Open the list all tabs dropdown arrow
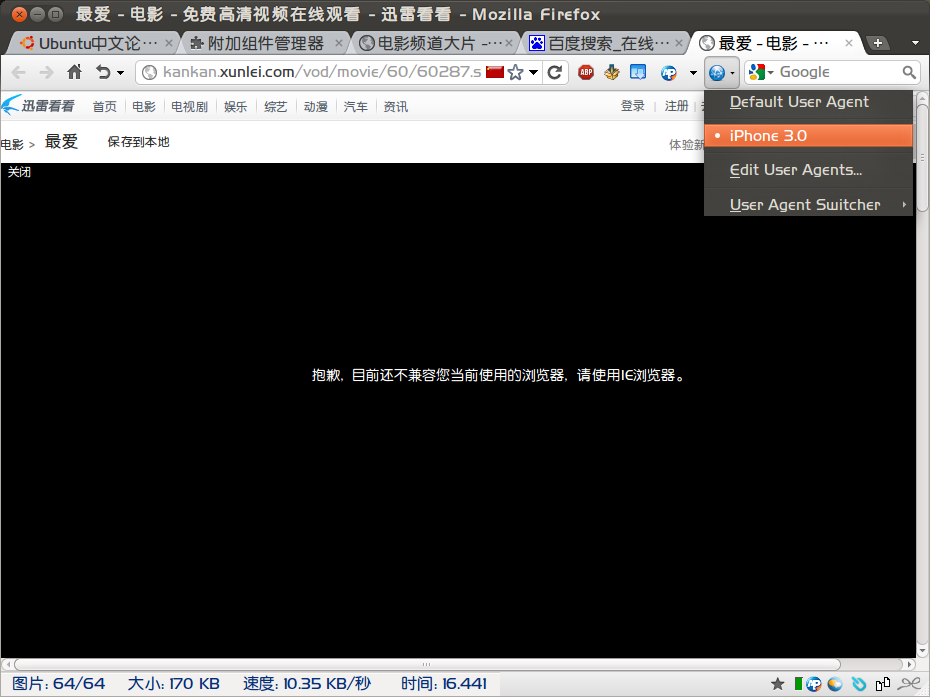 [x=915, y=43]
